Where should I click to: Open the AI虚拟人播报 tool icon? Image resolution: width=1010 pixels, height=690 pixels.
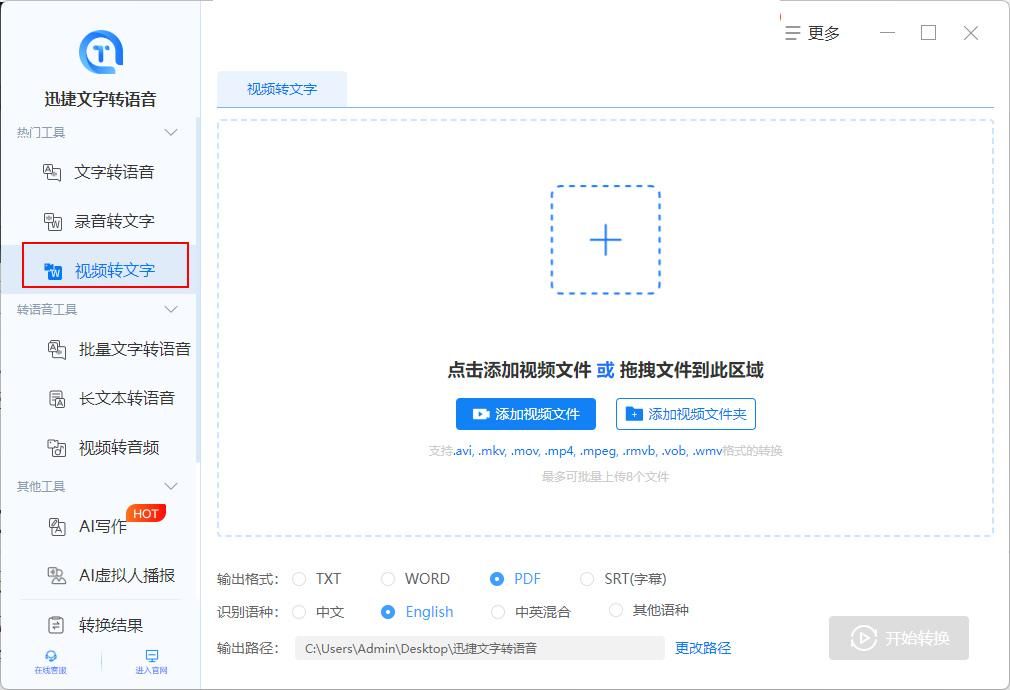tap(57, 575)
